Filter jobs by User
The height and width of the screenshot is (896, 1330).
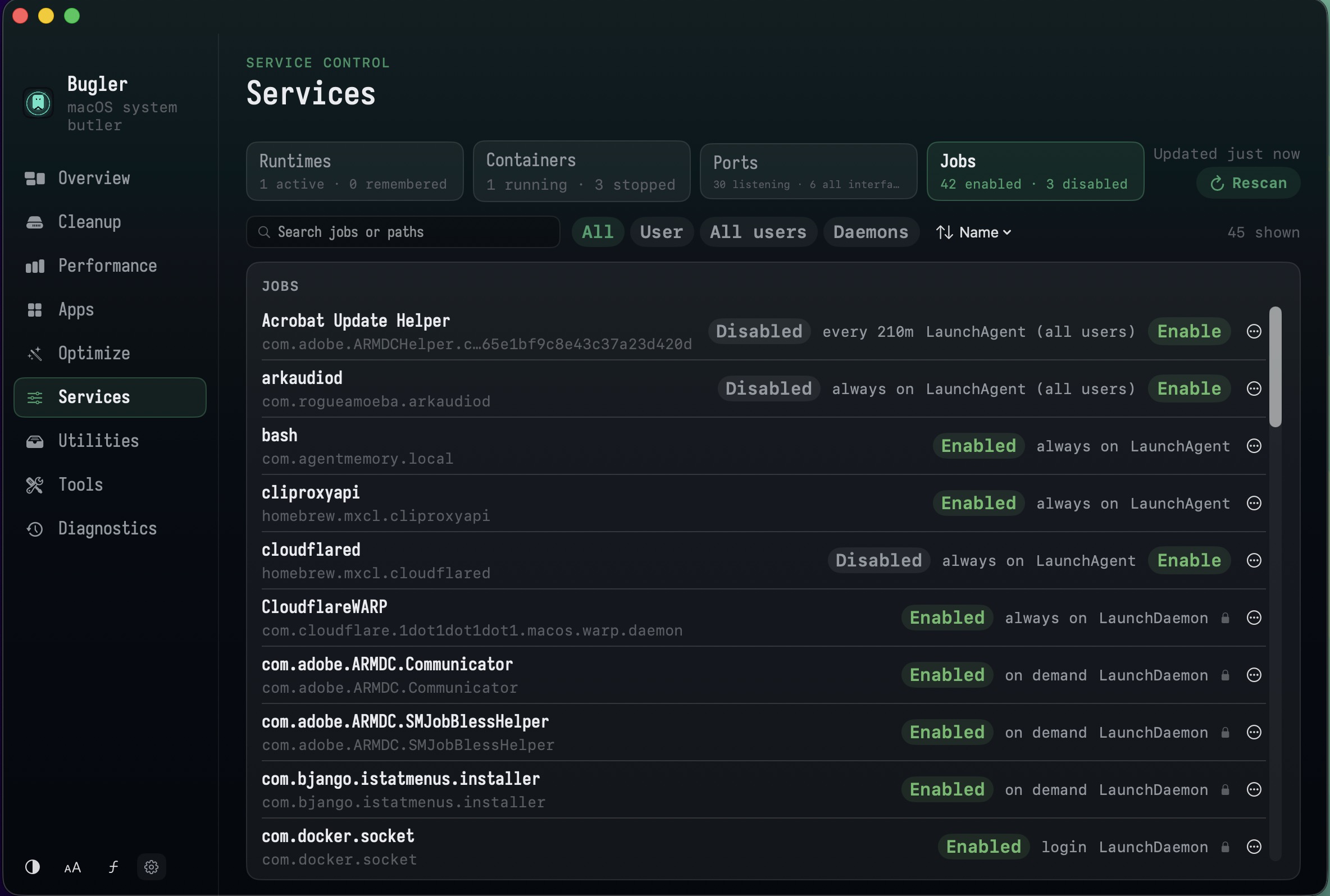[x=661, y=232]
